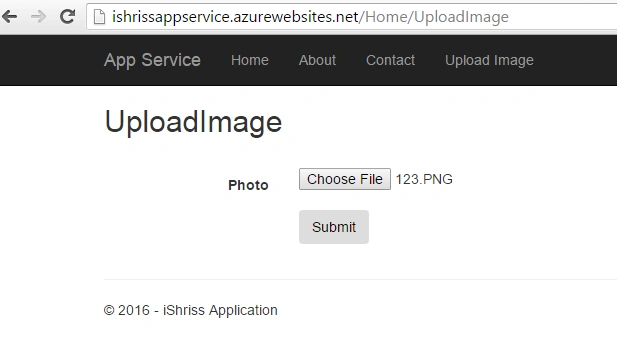This screenshot has width=617, height=360.
Task: Click the horizontal divider above the footer
Action: [x=360, y=279]
